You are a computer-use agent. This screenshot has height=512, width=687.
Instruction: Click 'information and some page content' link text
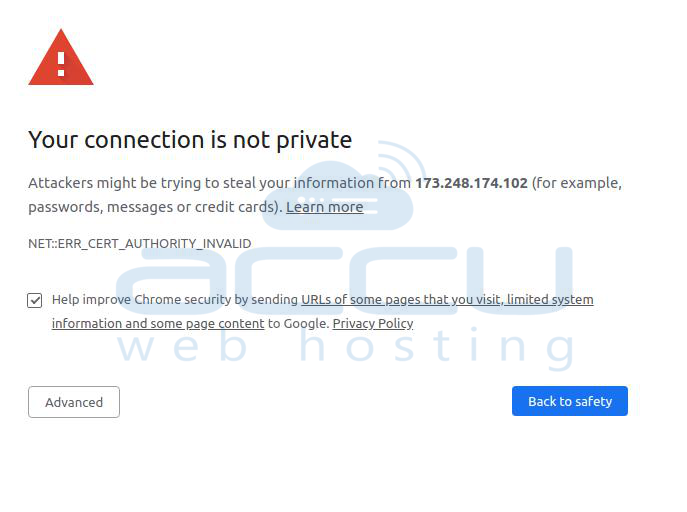pos(158,324)
